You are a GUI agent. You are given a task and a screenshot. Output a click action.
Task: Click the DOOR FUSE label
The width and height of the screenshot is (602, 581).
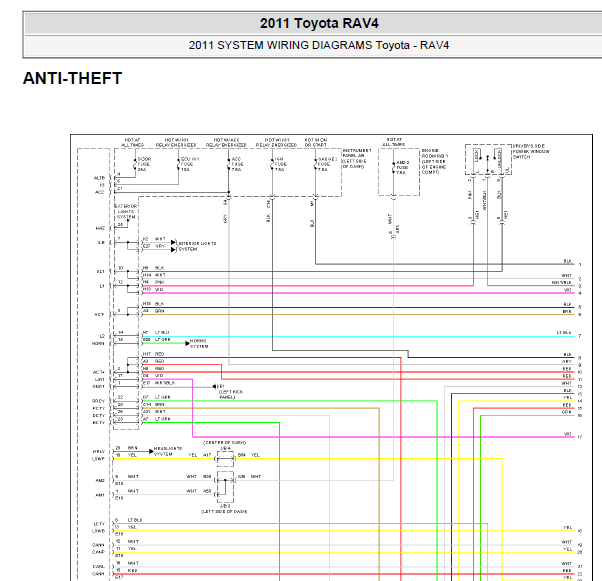coord(144,164)
